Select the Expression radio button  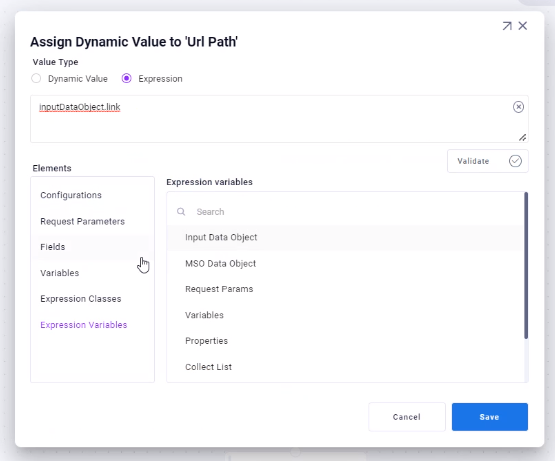[x=126, y=78]
